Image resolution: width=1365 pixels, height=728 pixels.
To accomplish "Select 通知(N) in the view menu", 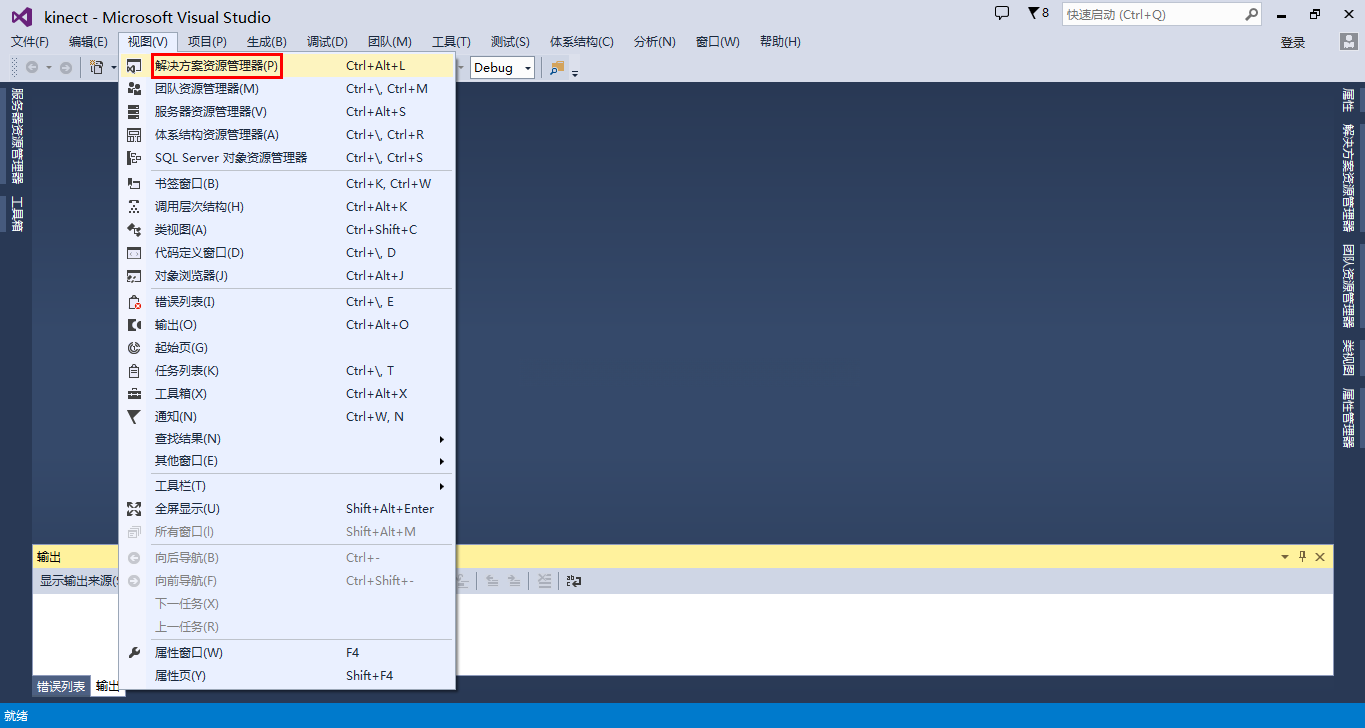I will point(287,417).
